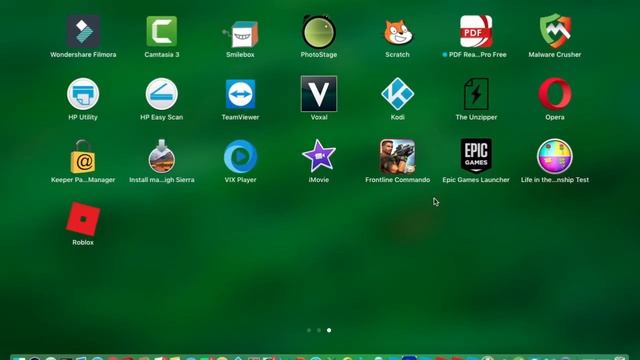Open Wondershare Filmora app
Viewport: 640px width, 360px height.
pyautogui.click(x=83, y=31)
